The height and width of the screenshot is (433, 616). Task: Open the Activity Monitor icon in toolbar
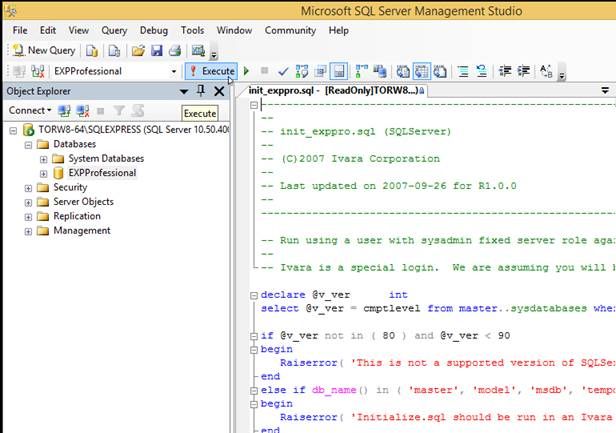point(198,51)
